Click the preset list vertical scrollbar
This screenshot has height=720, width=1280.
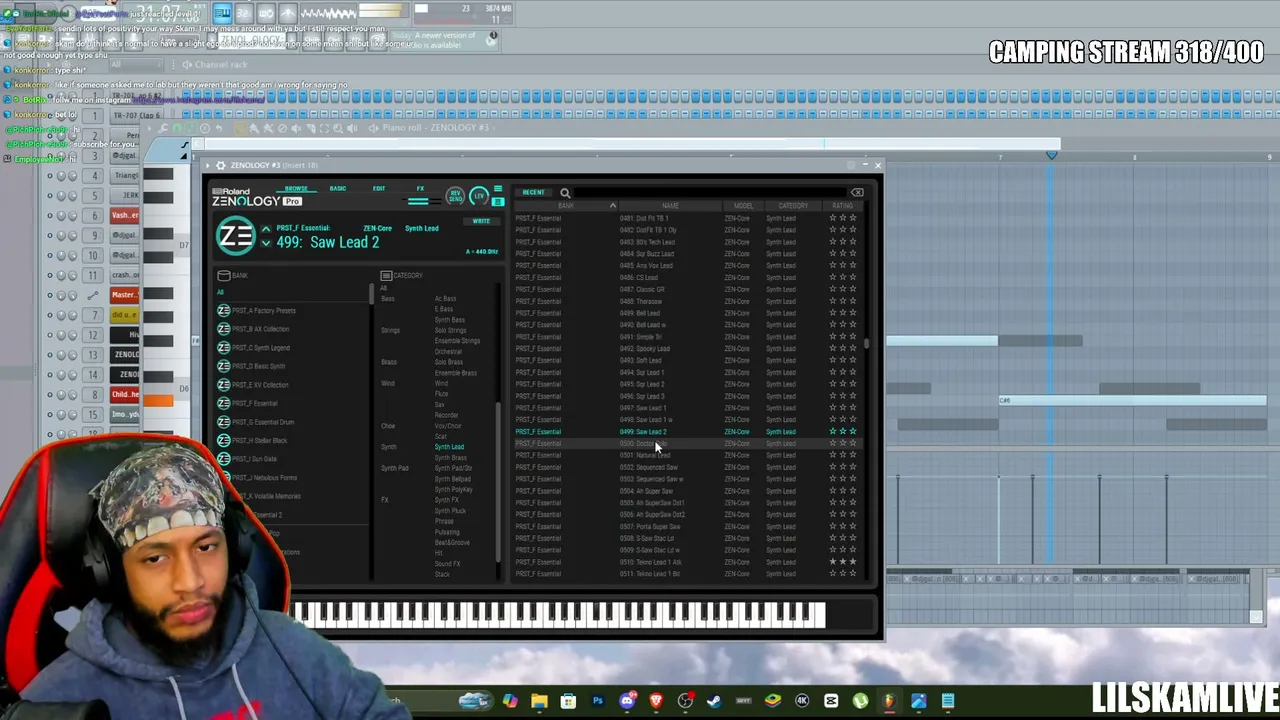(867, 344)
